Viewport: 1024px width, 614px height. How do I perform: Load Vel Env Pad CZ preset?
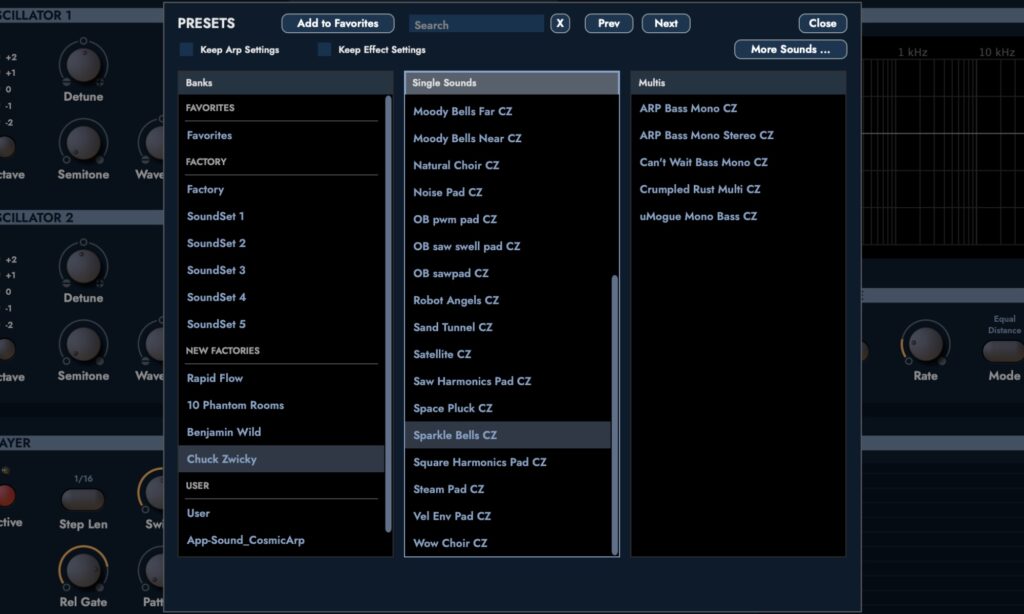[x=508, y=516]
